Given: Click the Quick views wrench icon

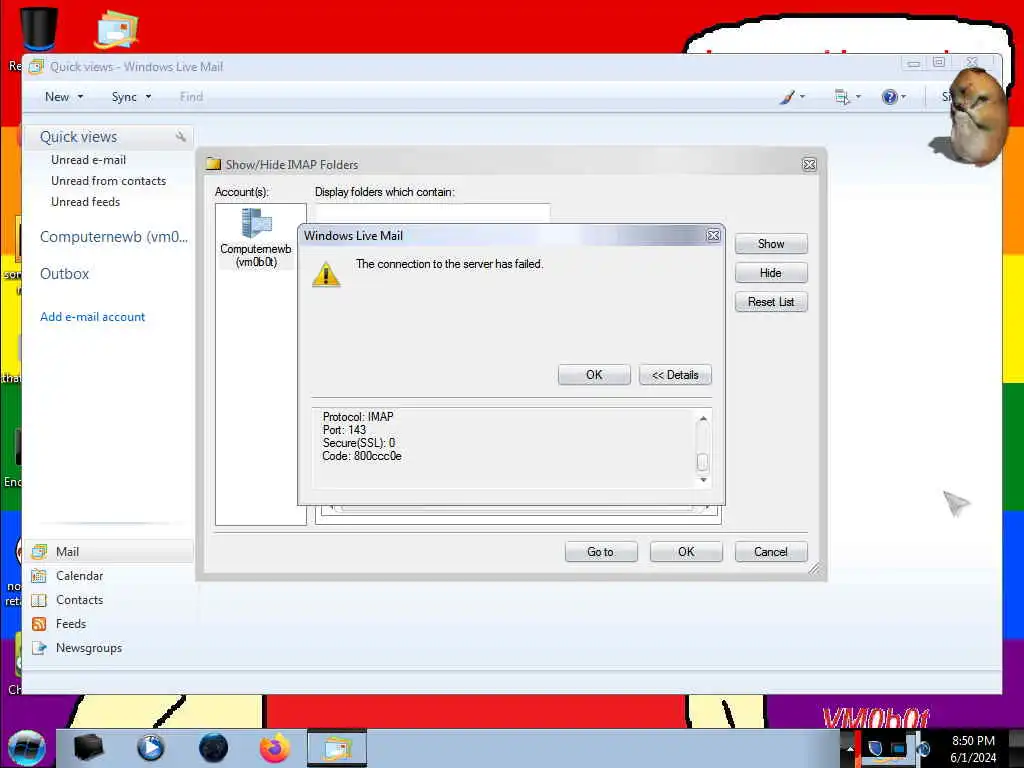Looking at the screenshot, I should [x=180, y=136].
